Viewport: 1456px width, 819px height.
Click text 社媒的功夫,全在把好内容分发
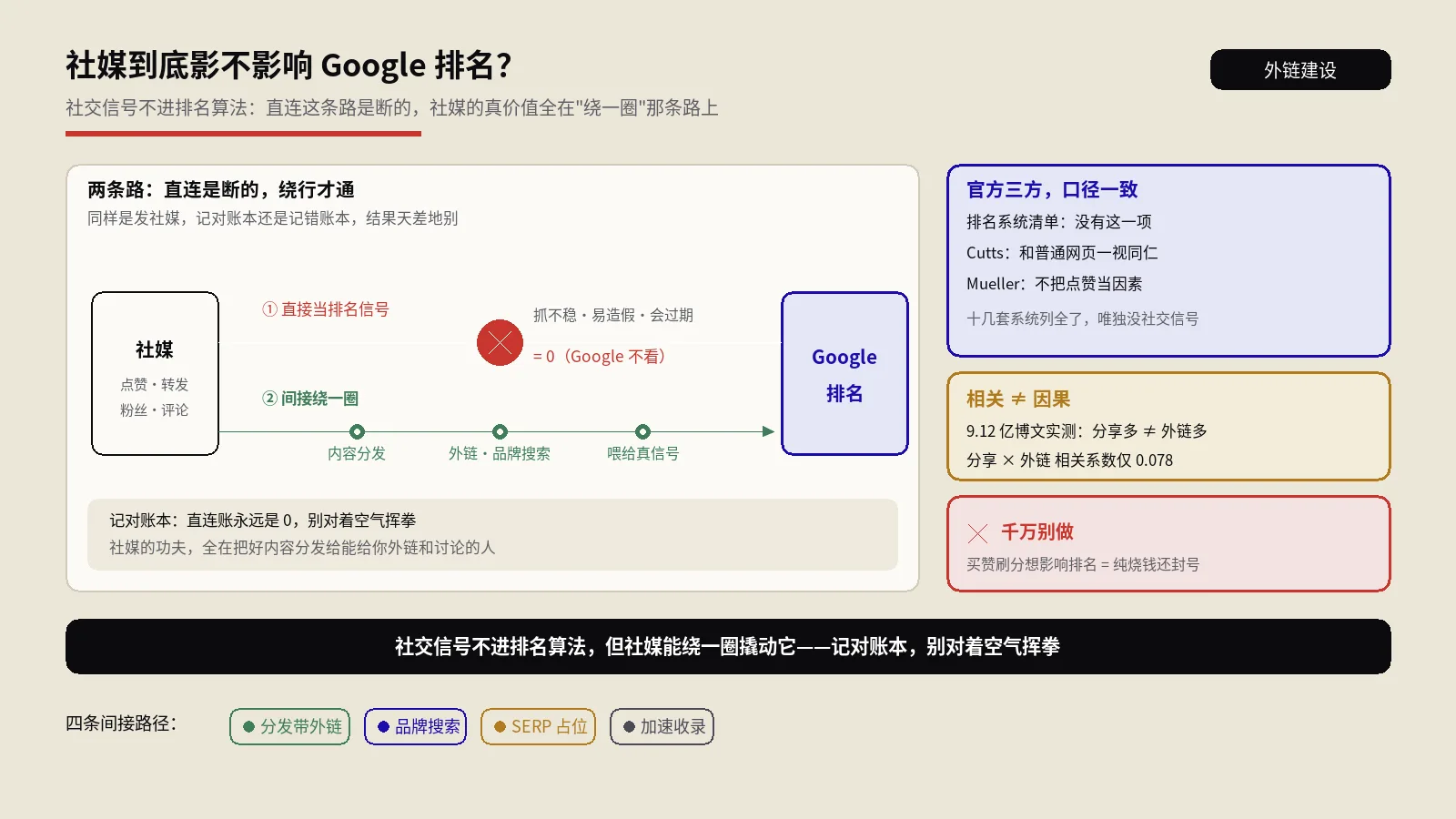coord(302,548)
